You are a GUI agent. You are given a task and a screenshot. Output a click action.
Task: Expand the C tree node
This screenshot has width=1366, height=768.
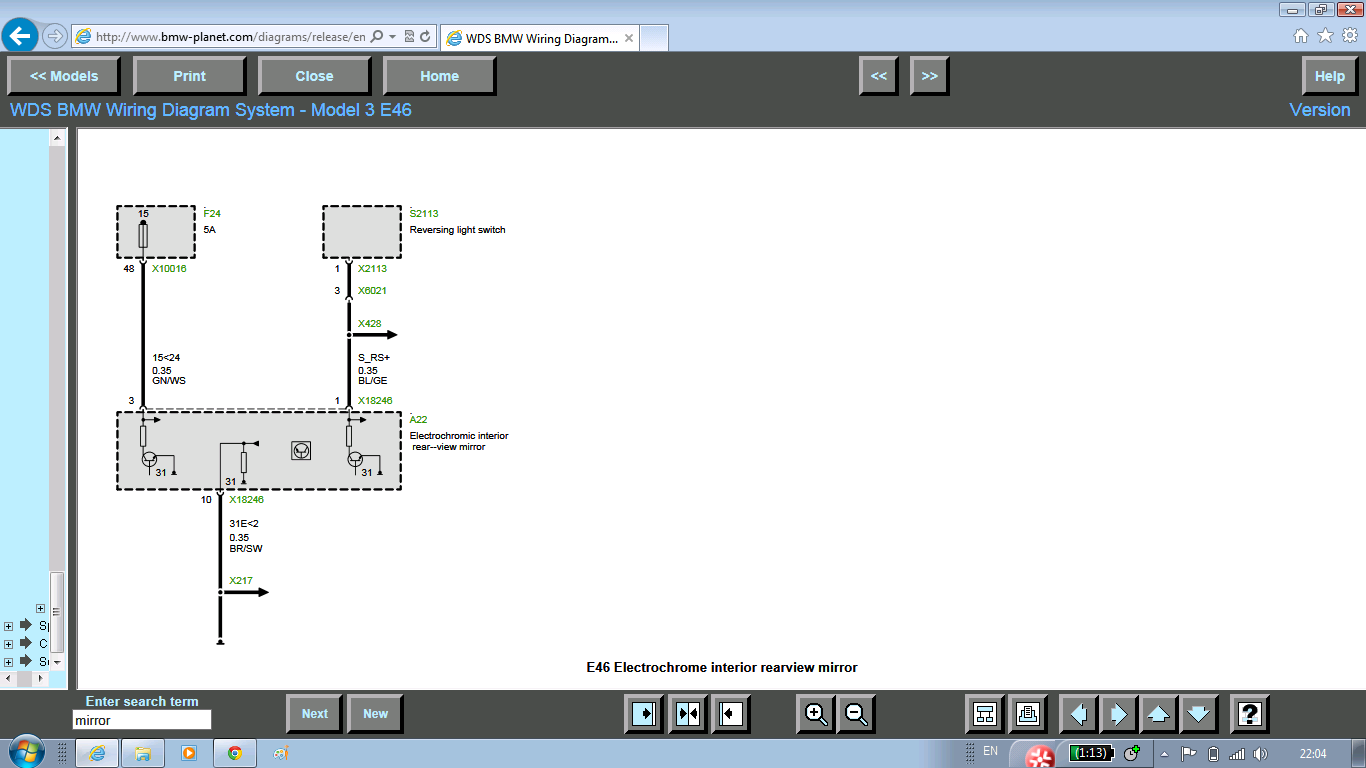[8, 644]
